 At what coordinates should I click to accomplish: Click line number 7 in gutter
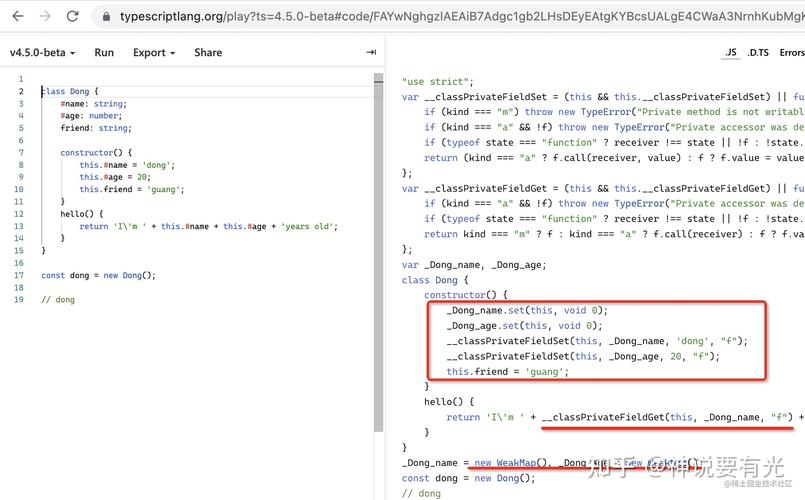pyautogui.click(x=21, y=152)
